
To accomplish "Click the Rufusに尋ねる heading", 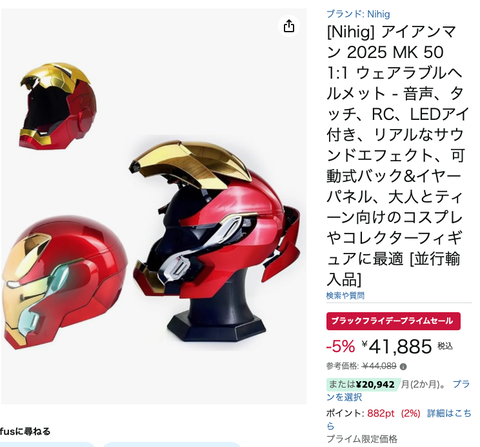I will coord(25,431).
